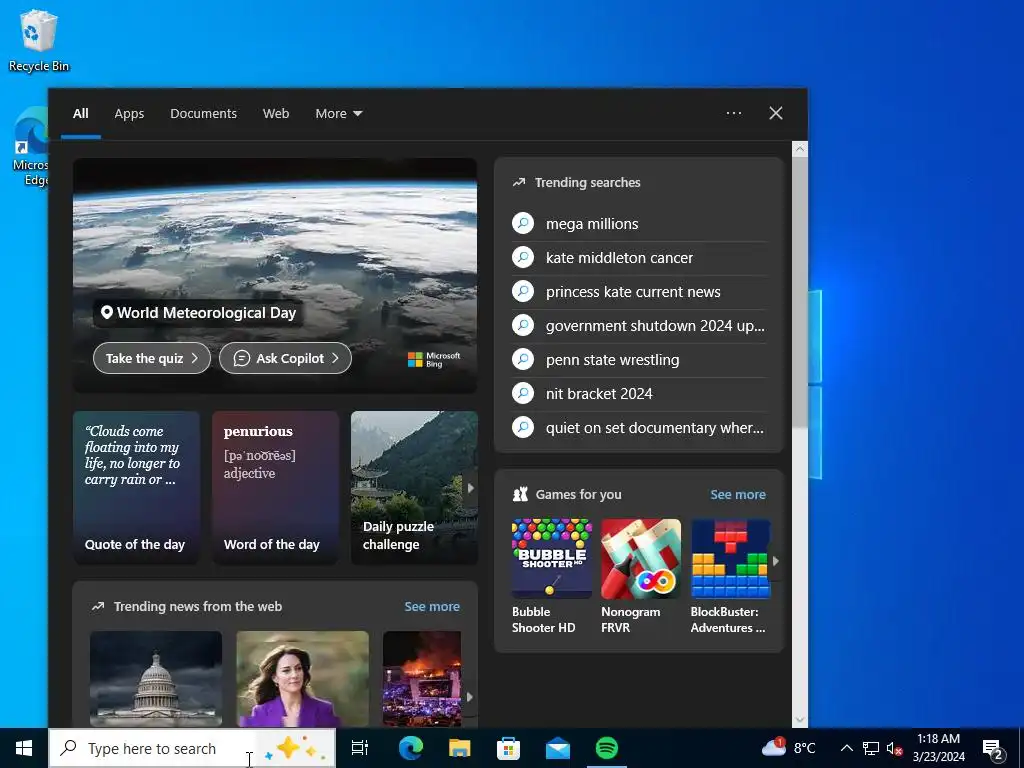Close the search panel
The height and width of the screenshot is (768, 1024).
pos(776,113)
